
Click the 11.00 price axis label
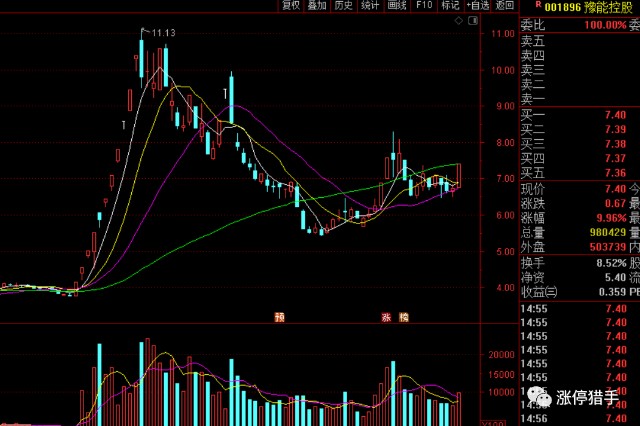pyautogui.click(x=505, y=34)
